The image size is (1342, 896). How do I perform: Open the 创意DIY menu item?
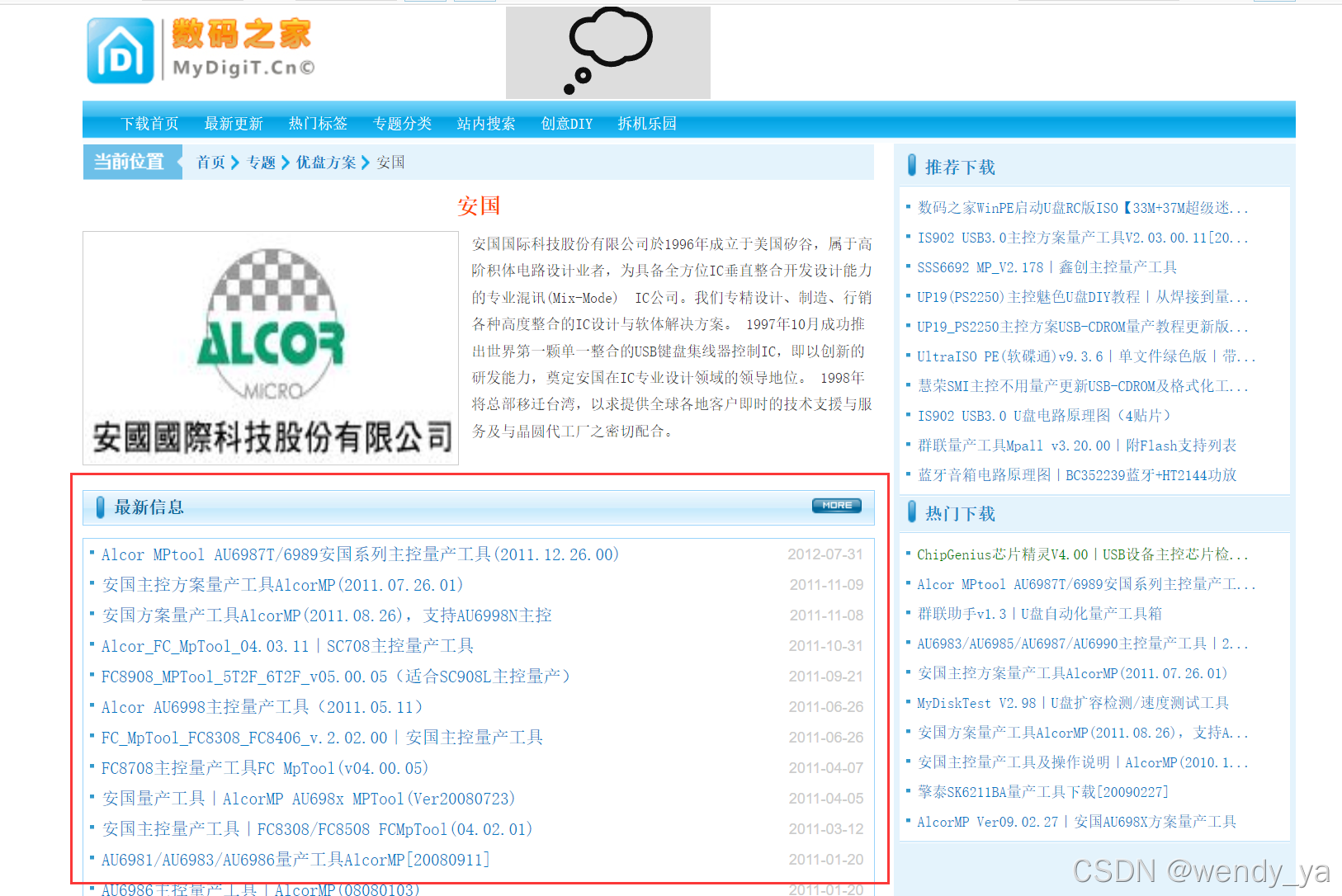click(567, 124)
